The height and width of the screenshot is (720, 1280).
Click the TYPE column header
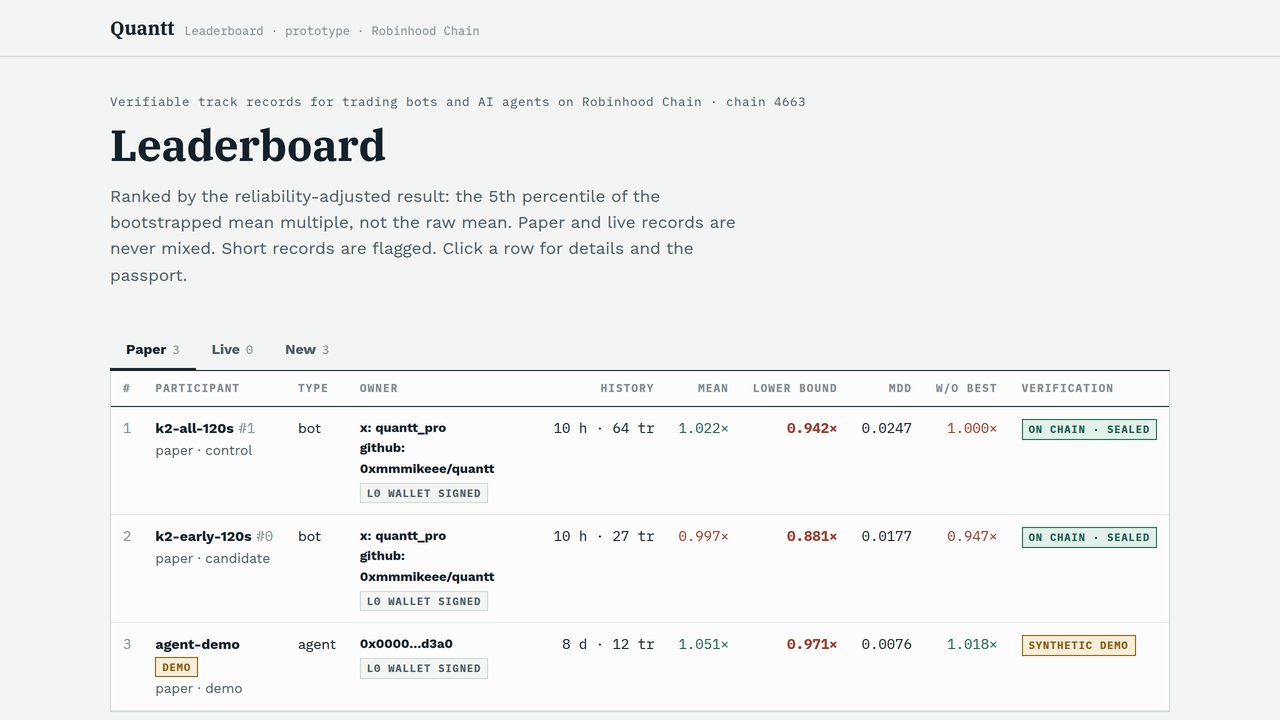tap(313, 388)
